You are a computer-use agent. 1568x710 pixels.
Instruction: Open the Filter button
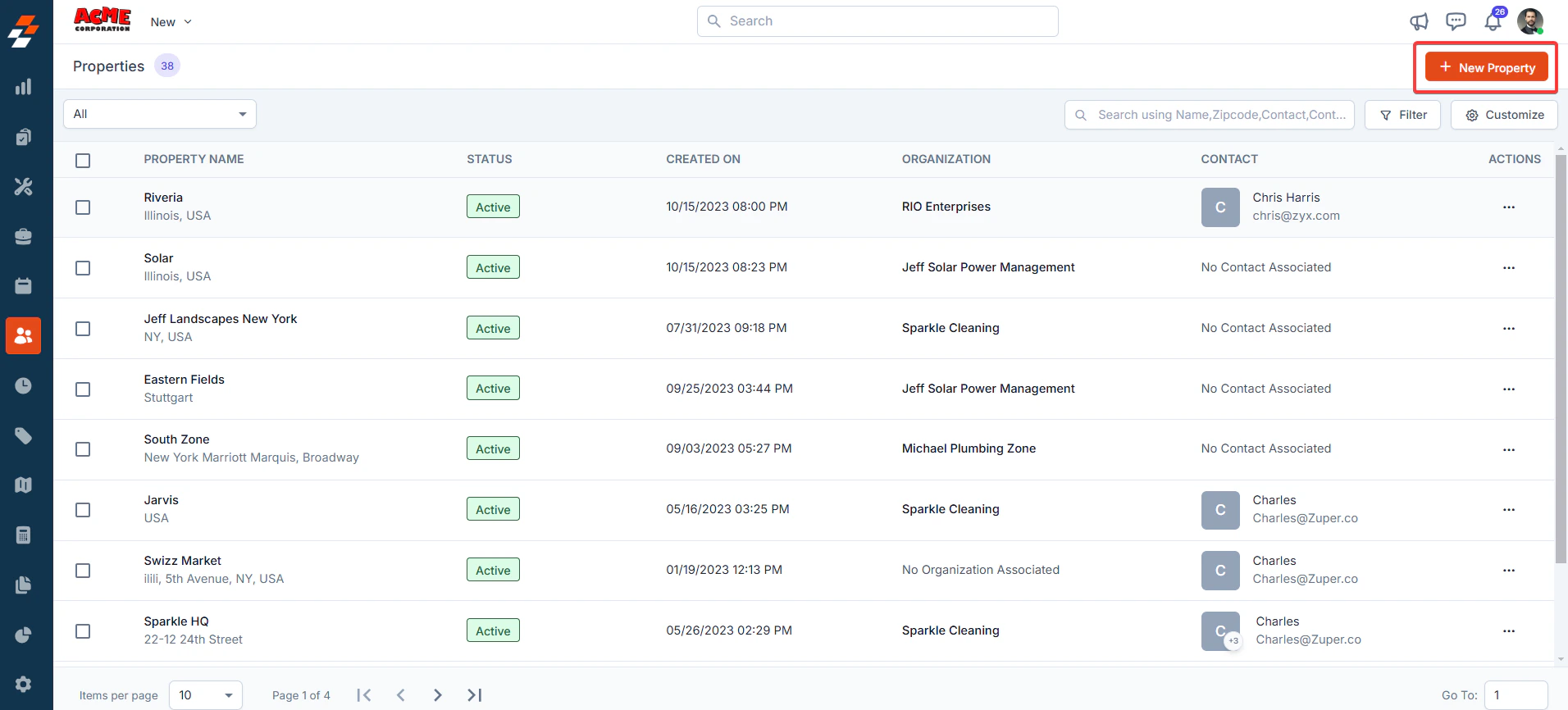coord(1402,115)
